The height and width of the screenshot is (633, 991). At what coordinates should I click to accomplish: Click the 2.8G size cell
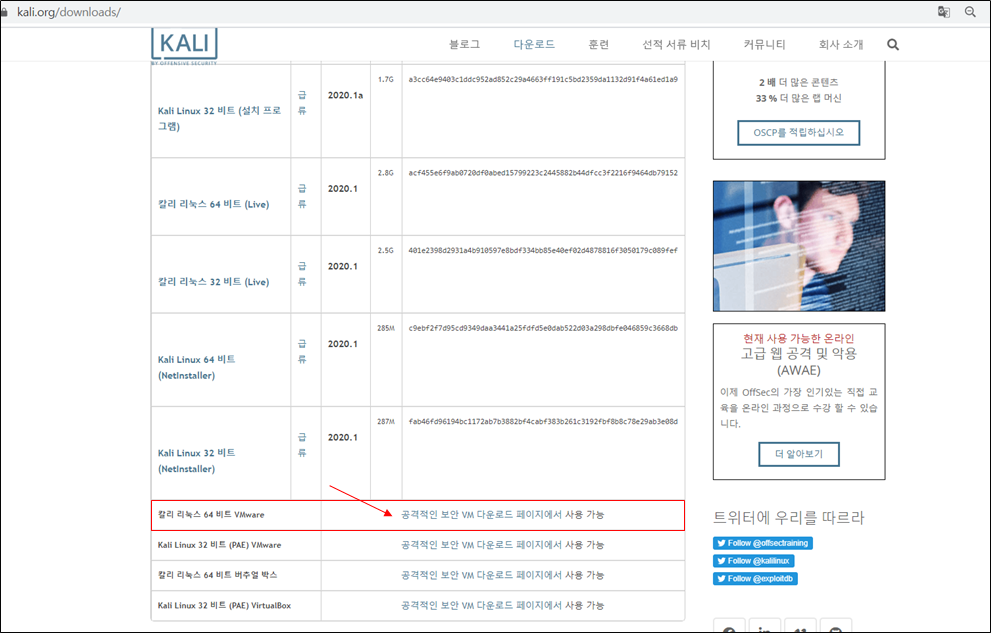[386, 173]
